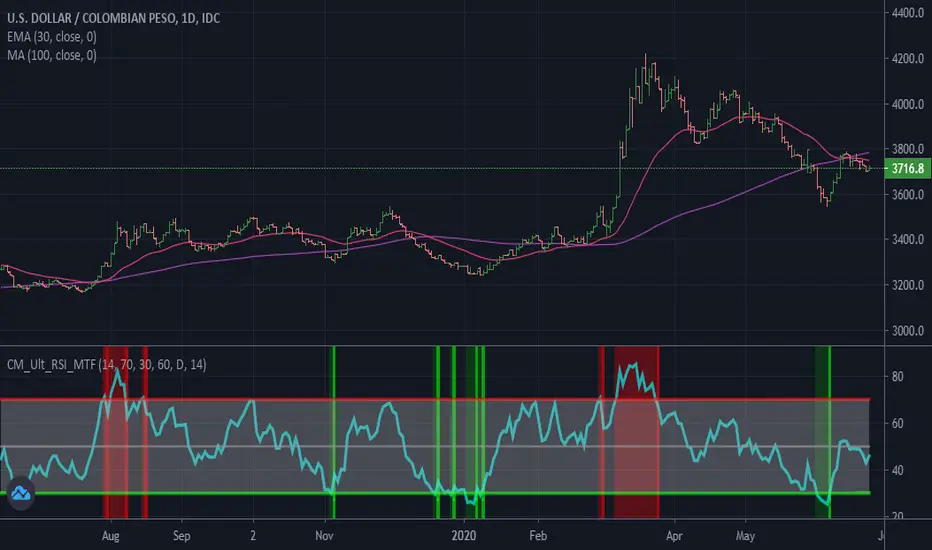This screenshot has height=550, width=932.
Task: Click the 3000.0 price axis label
Action: pyautogui.click(x=908, y=331)
